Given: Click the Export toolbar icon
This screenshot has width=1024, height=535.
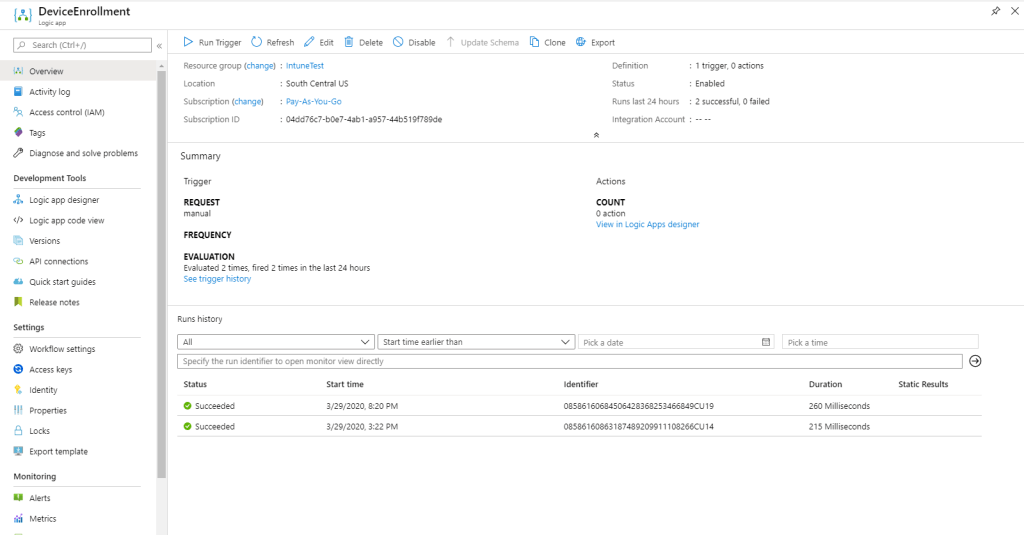Looking at the screenshot, I should [581, 43].
